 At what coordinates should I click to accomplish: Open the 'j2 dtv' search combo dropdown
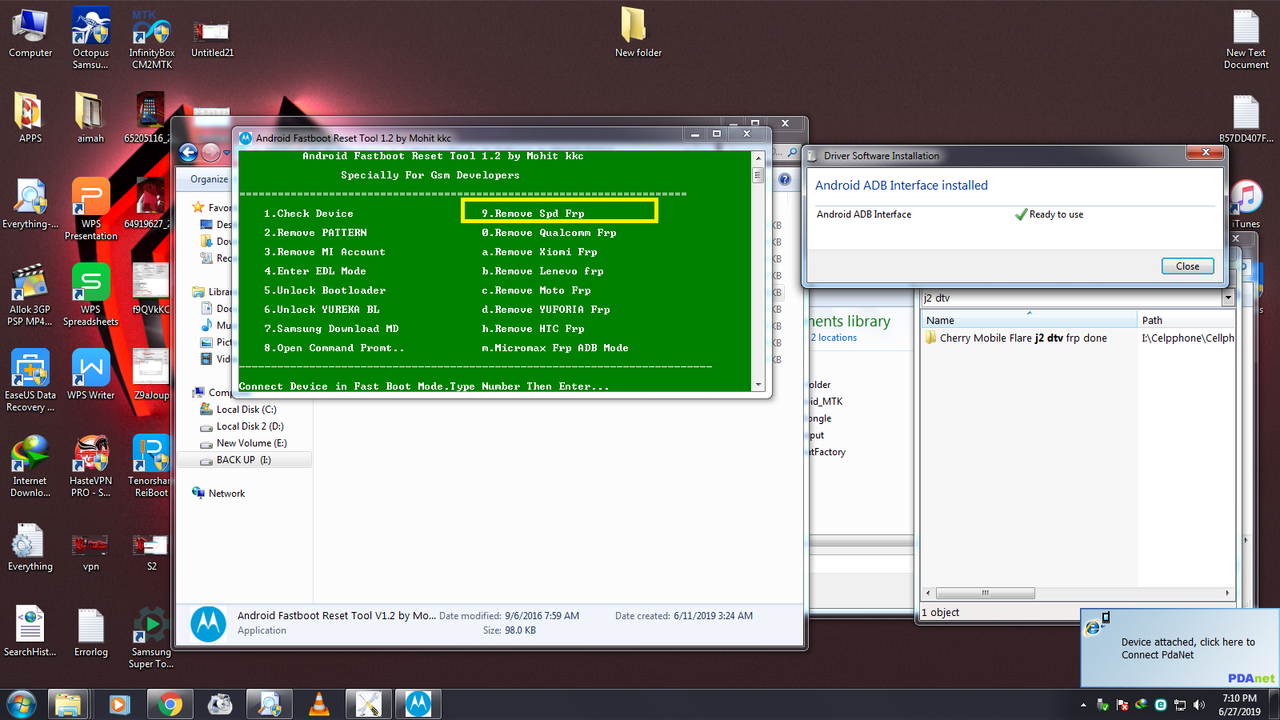point(1228,298)
